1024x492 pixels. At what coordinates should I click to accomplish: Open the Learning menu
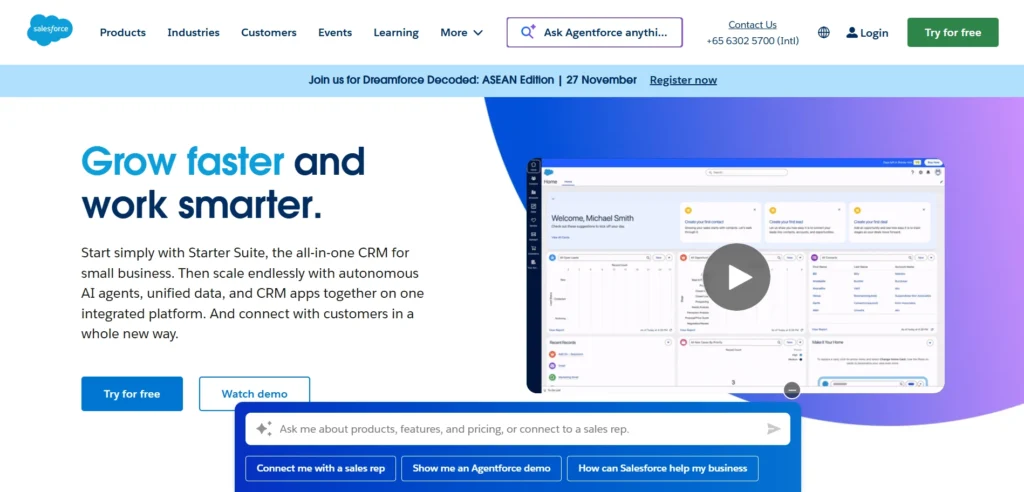pos(396,33)
